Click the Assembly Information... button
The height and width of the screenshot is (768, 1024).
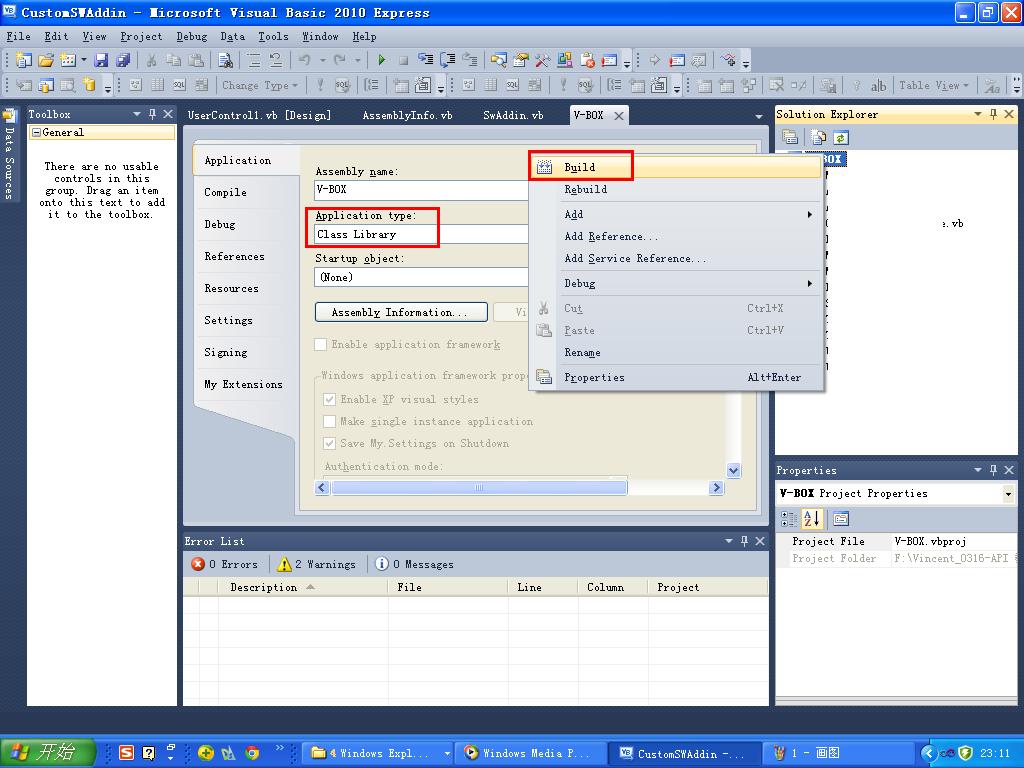(x=401, y=312)
